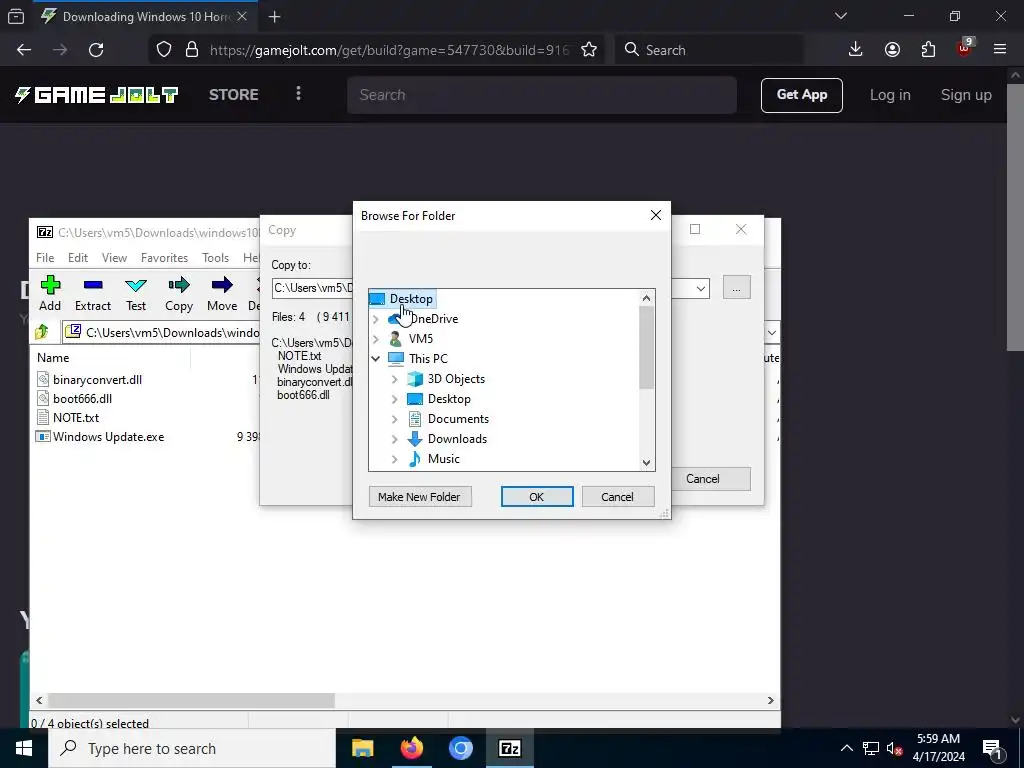The image size is (1024, 768).
Task: Reload the page in Firefox
Action: [96, 50]
